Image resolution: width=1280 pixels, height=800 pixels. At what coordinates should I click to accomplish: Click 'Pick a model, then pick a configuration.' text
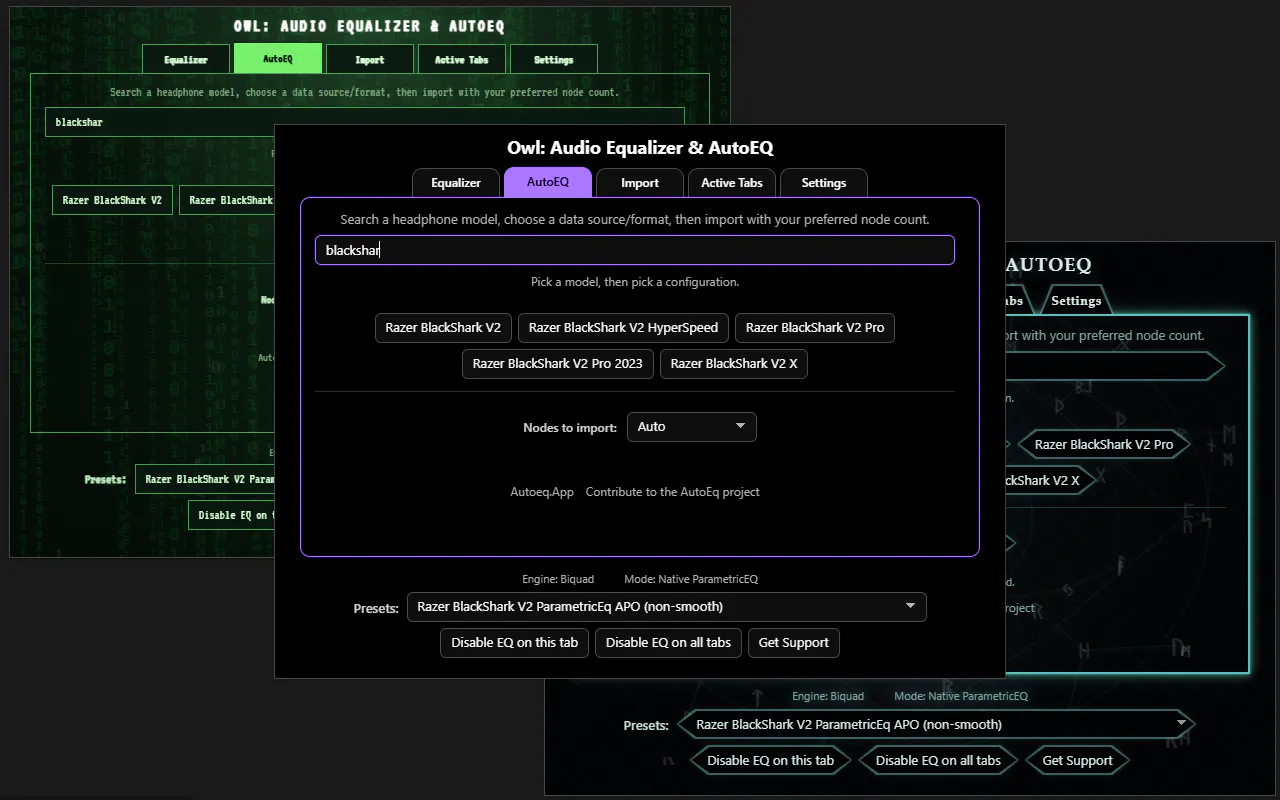[x=635, y=282]
